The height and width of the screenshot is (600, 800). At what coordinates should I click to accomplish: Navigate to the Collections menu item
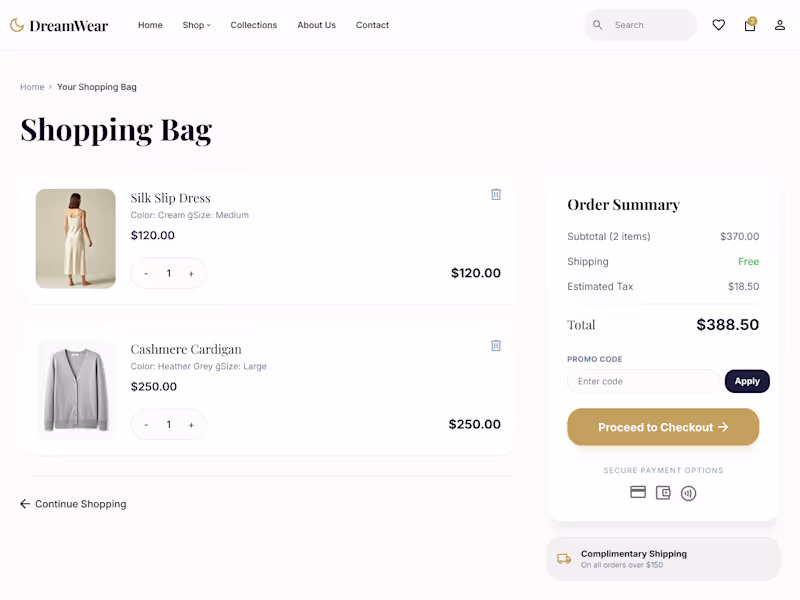[x=253, y=25]
